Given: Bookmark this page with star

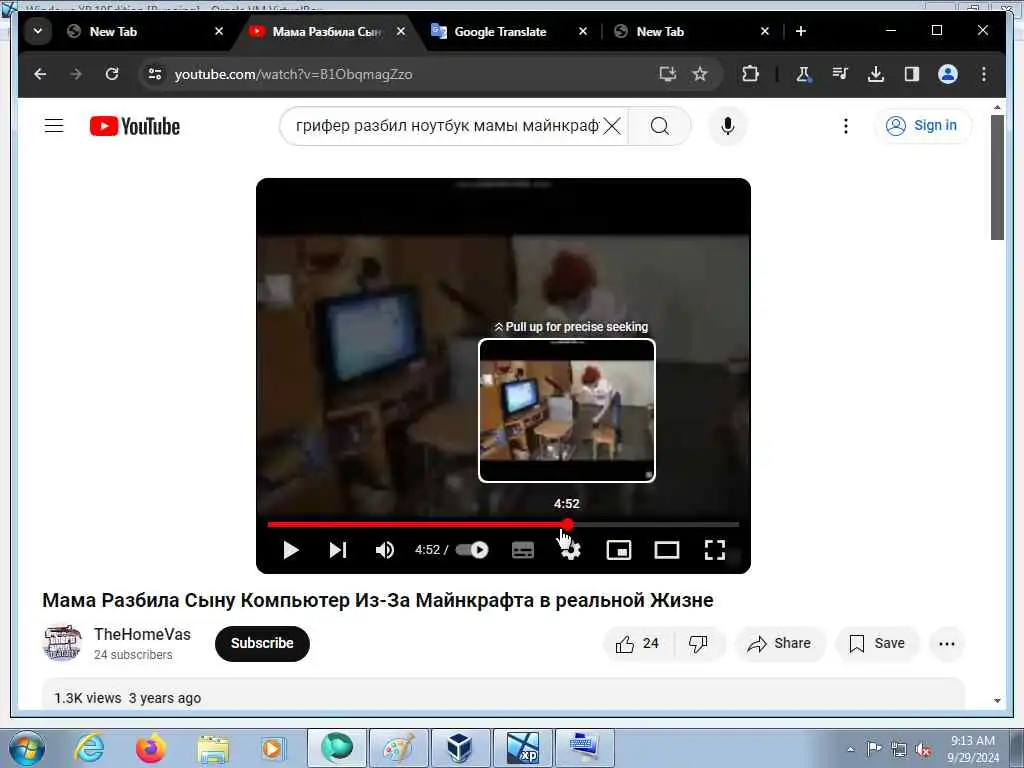Looking at the screenshot, I should [x=700, y=74].
